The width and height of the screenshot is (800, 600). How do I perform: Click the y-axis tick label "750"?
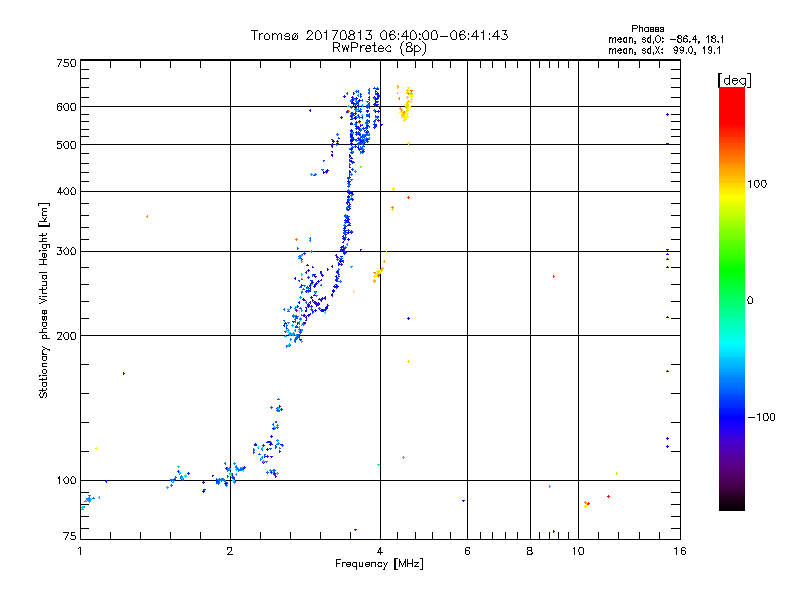click(x=66, y=63)
